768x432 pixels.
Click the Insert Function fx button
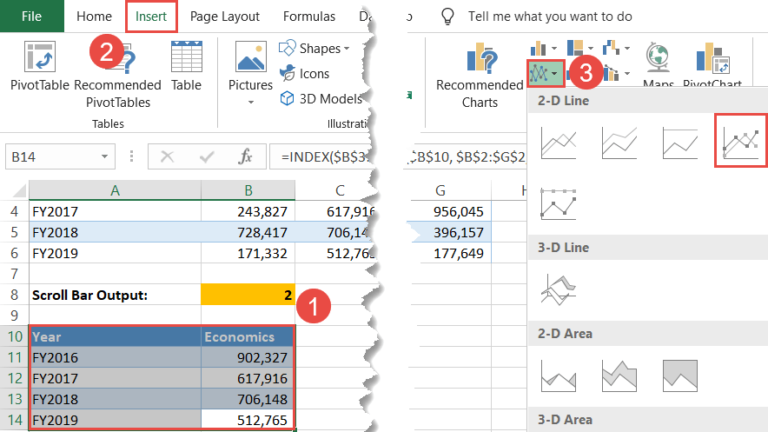245,157
